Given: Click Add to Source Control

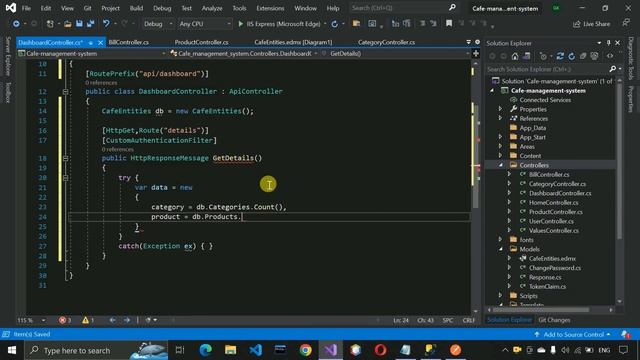Looking at the screenshot, I should tap(573, 334).
